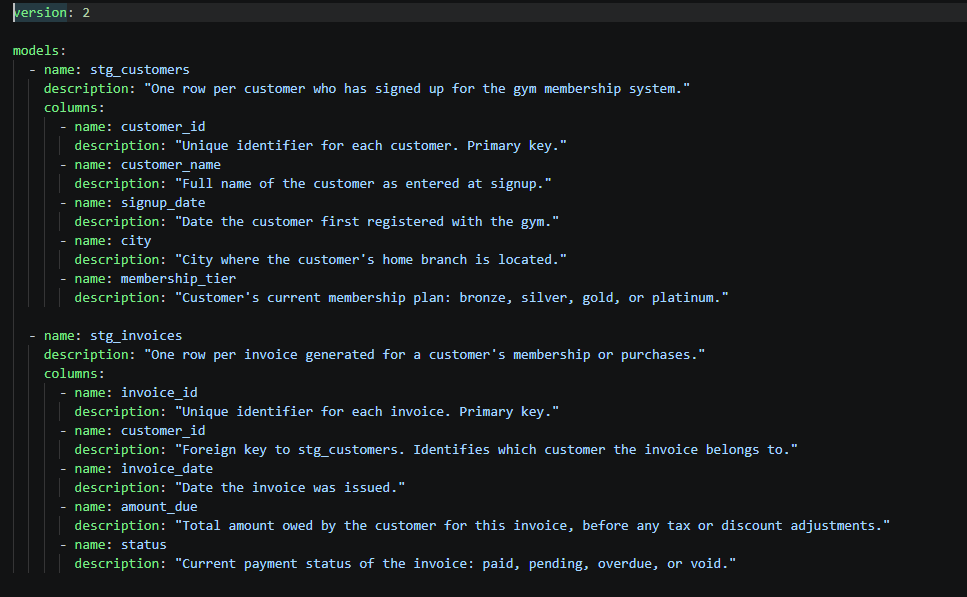Click the text 'City where the customer's home branch is located.'

click(x=371, y=260)
